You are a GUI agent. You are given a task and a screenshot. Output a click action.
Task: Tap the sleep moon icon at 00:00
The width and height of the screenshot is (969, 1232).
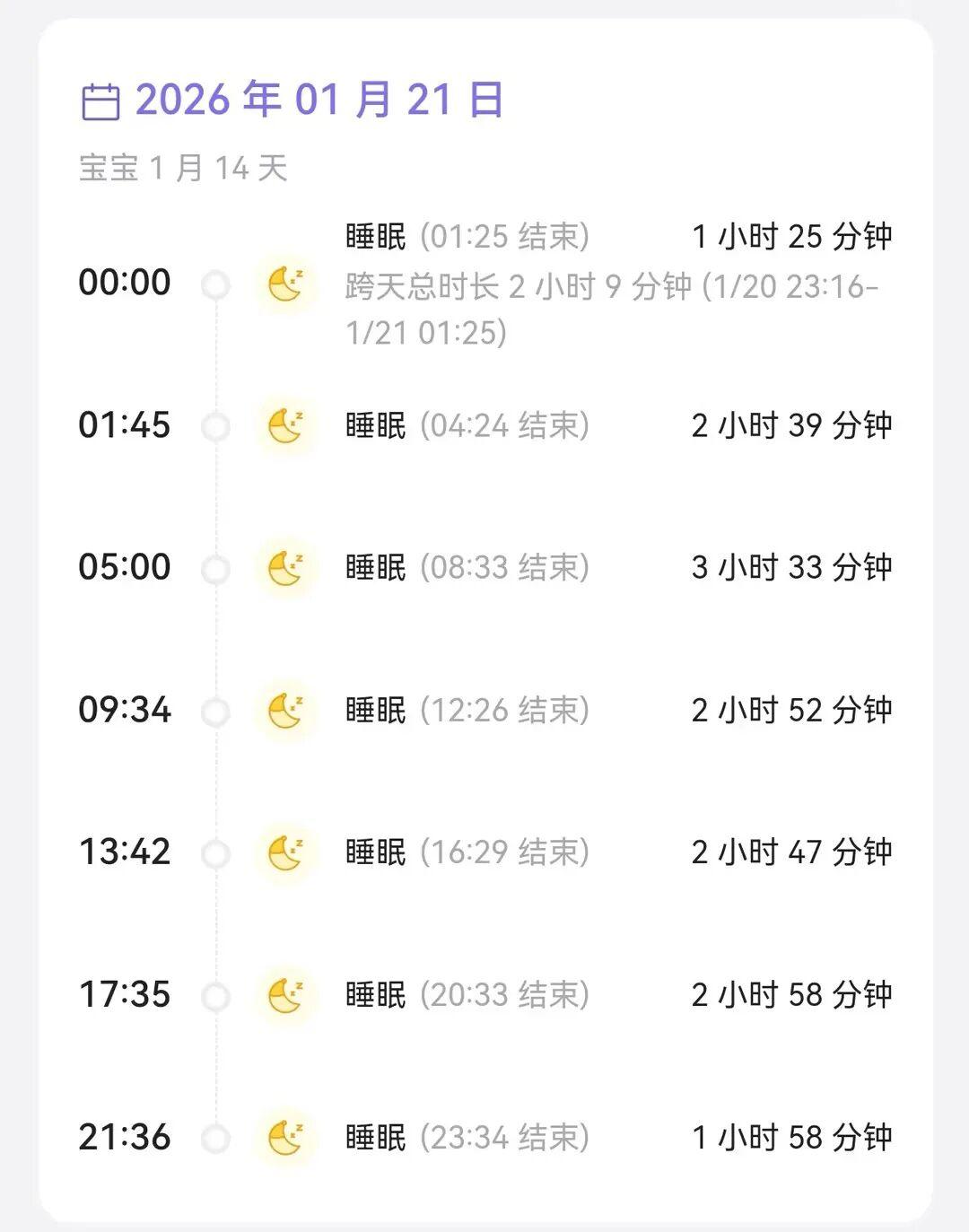tap(286, 284)
